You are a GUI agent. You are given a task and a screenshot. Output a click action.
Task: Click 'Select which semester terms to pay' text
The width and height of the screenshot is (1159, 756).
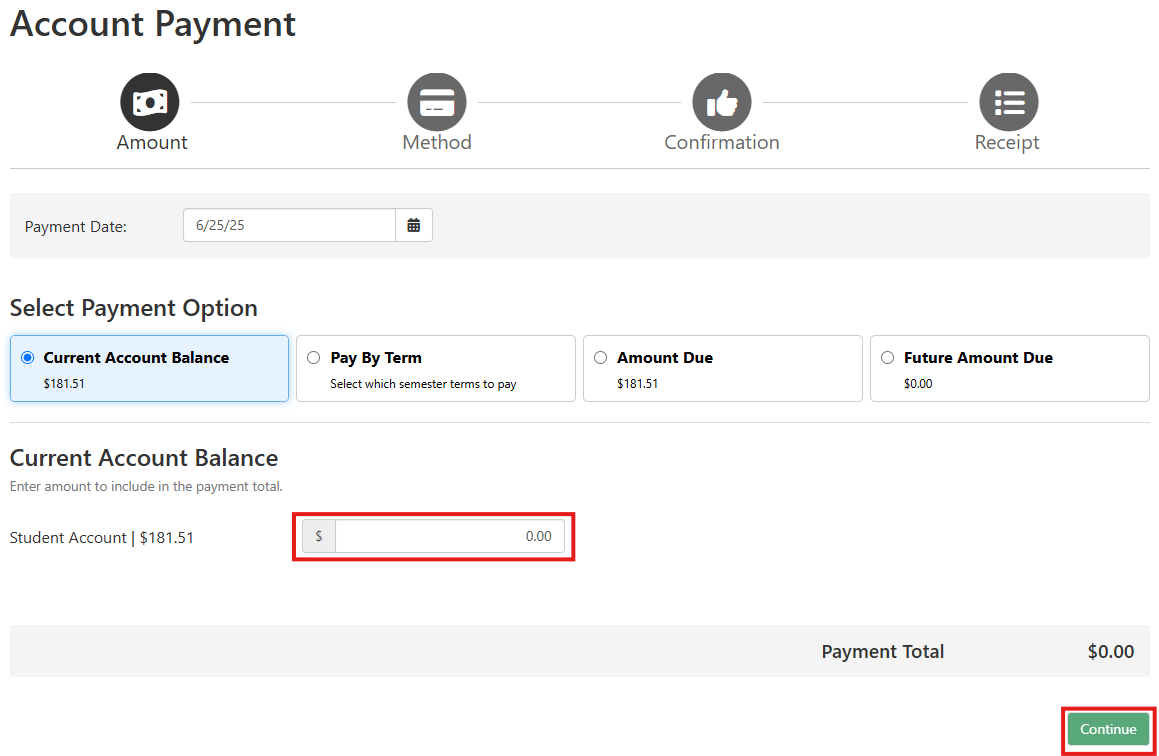[x=423, y=384]
